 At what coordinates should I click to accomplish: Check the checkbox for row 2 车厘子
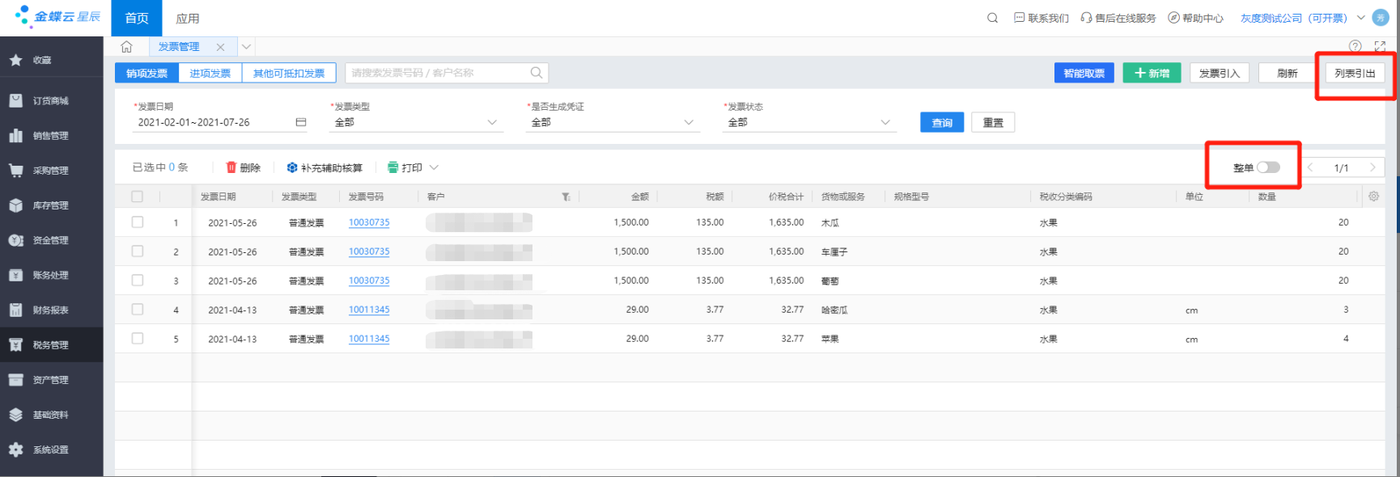pos(137,251)
